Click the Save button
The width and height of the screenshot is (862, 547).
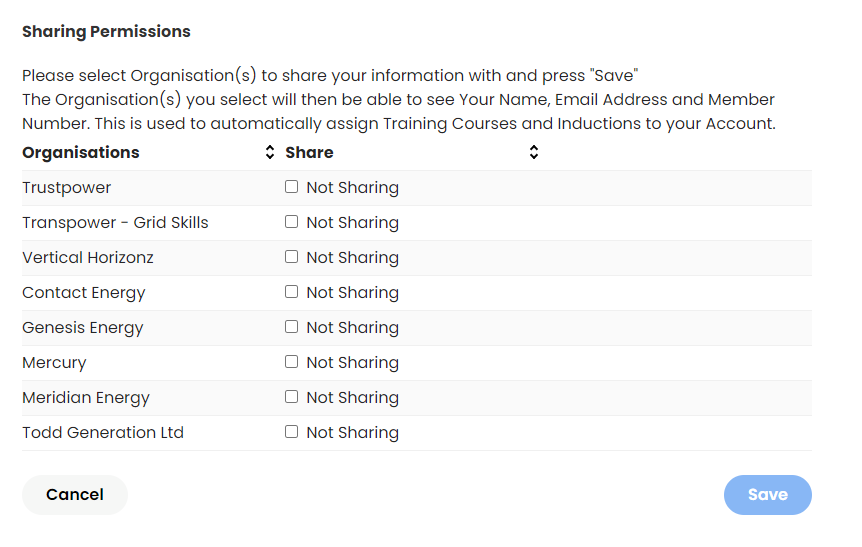[767, 495]
